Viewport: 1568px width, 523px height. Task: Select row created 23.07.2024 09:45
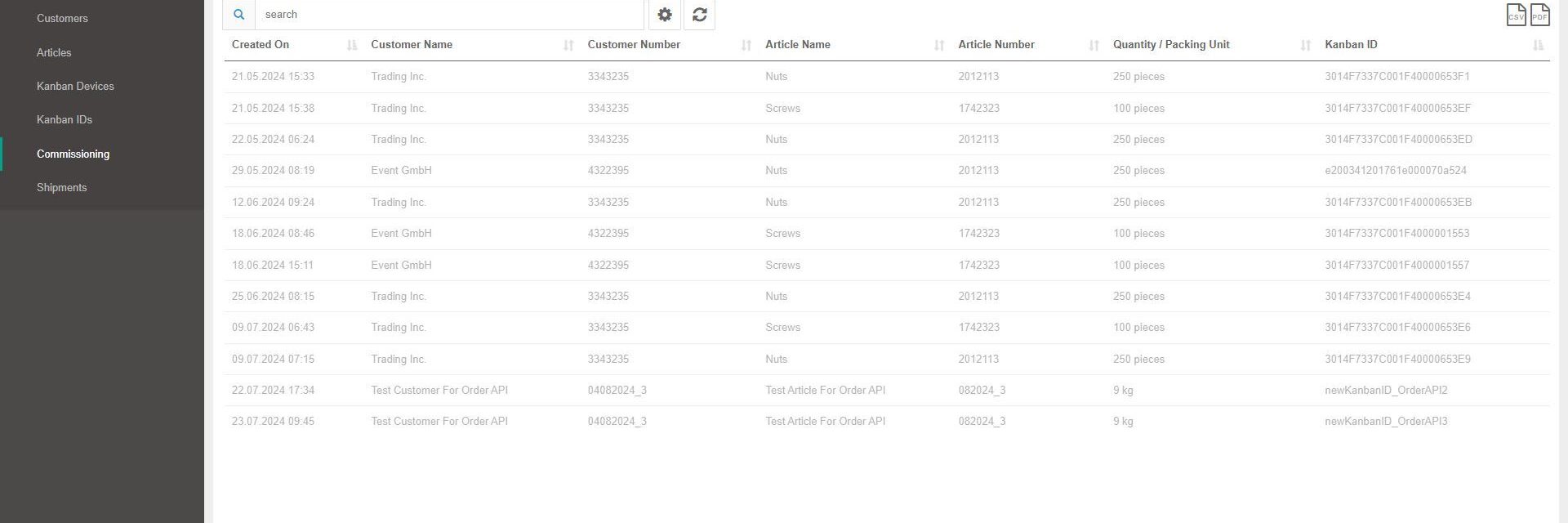pos(886,422)
